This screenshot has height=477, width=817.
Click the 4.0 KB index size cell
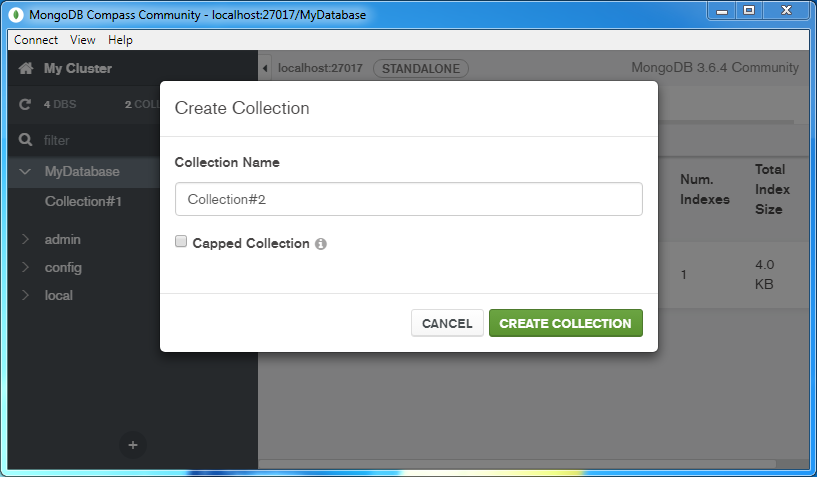764,274
